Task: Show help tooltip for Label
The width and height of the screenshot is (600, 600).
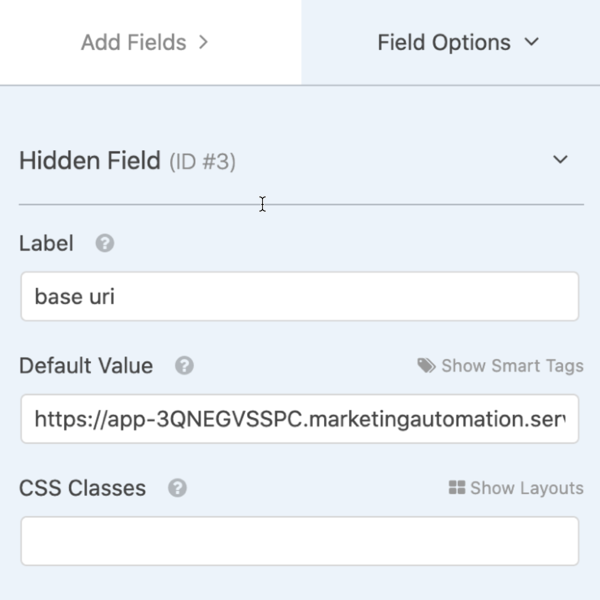Action: (x=105, y=243)
